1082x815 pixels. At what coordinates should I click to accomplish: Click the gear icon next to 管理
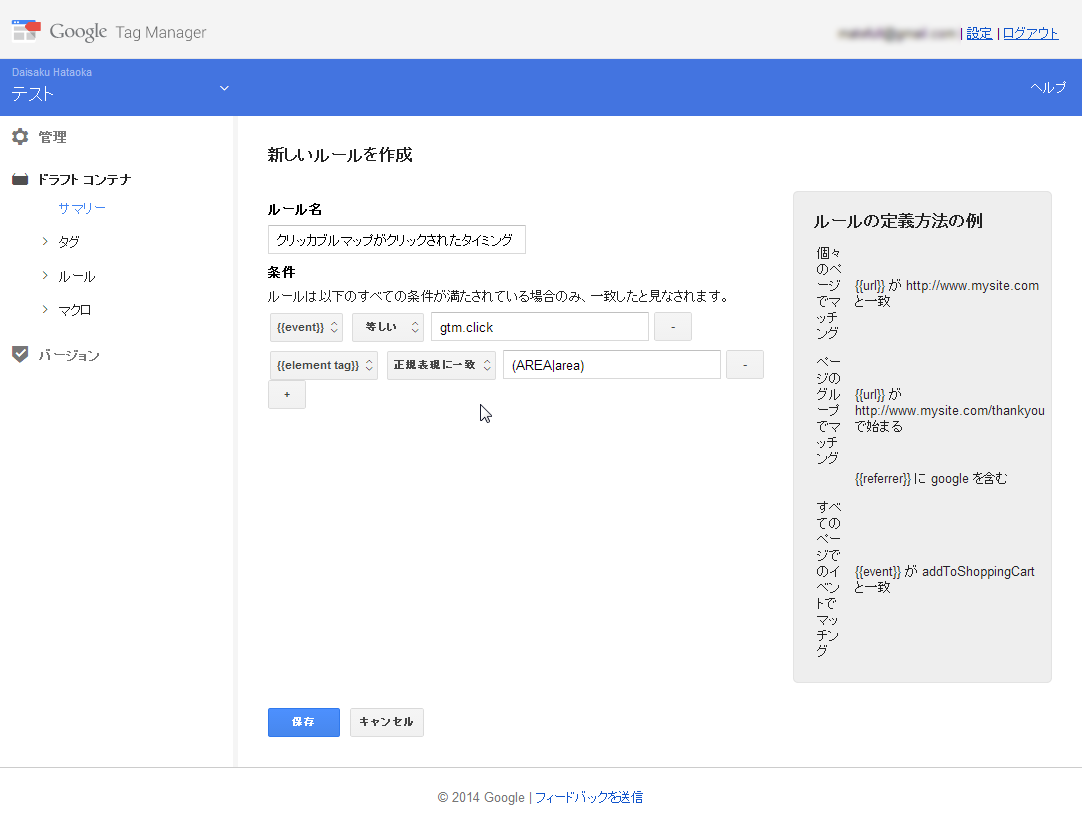[20, 137]
